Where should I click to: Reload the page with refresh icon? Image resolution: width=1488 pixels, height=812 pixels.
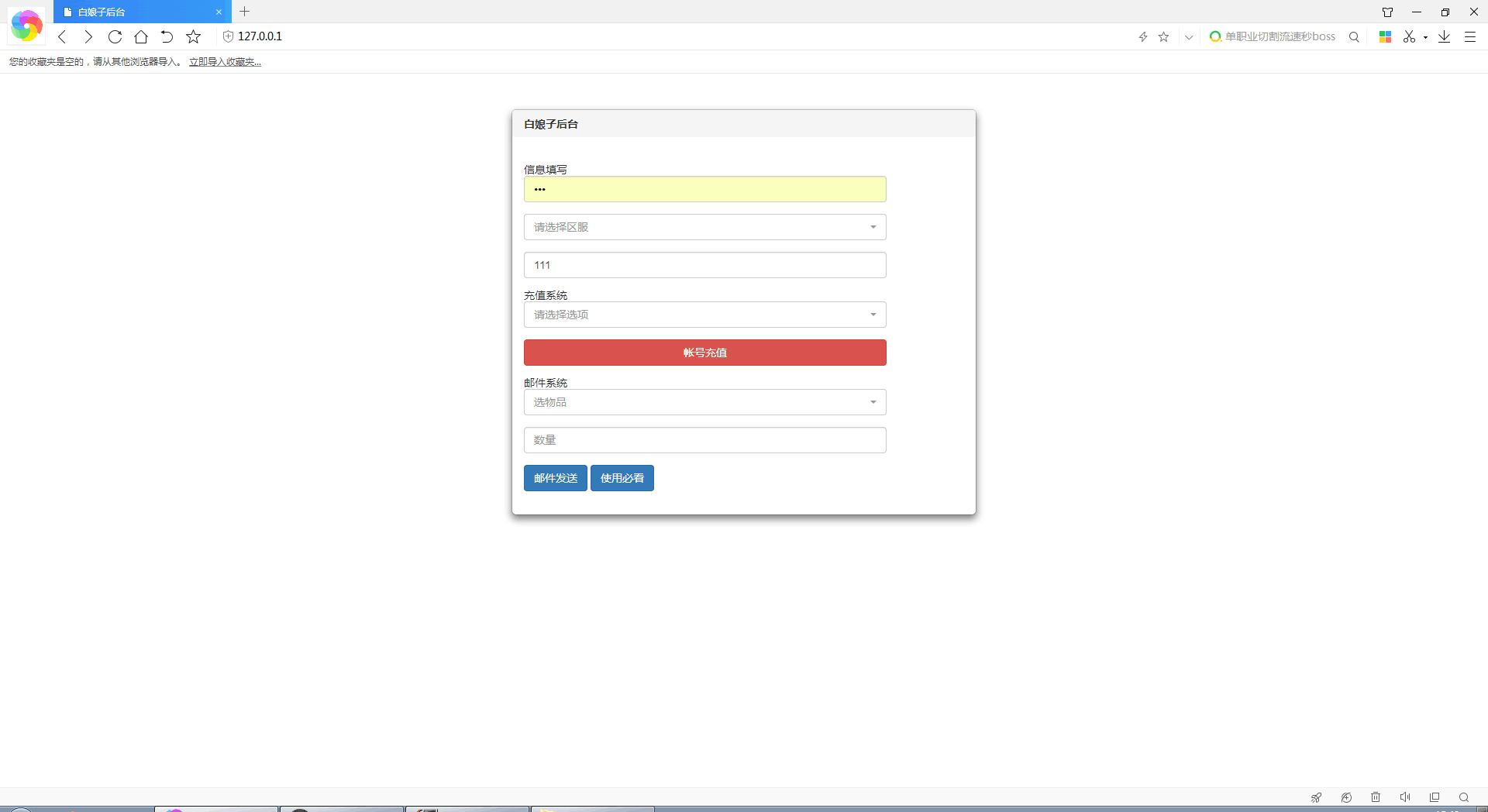115,36
